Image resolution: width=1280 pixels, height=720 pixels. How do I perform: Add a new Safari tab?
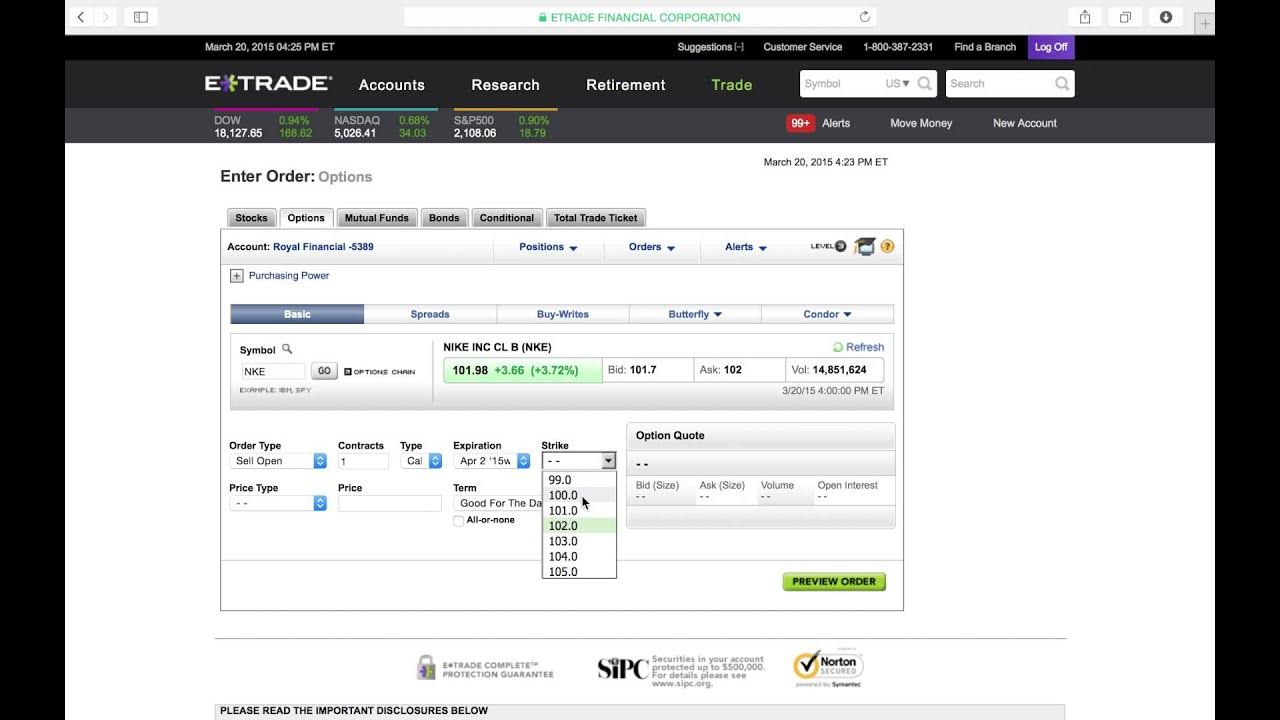click(1205, 23)
